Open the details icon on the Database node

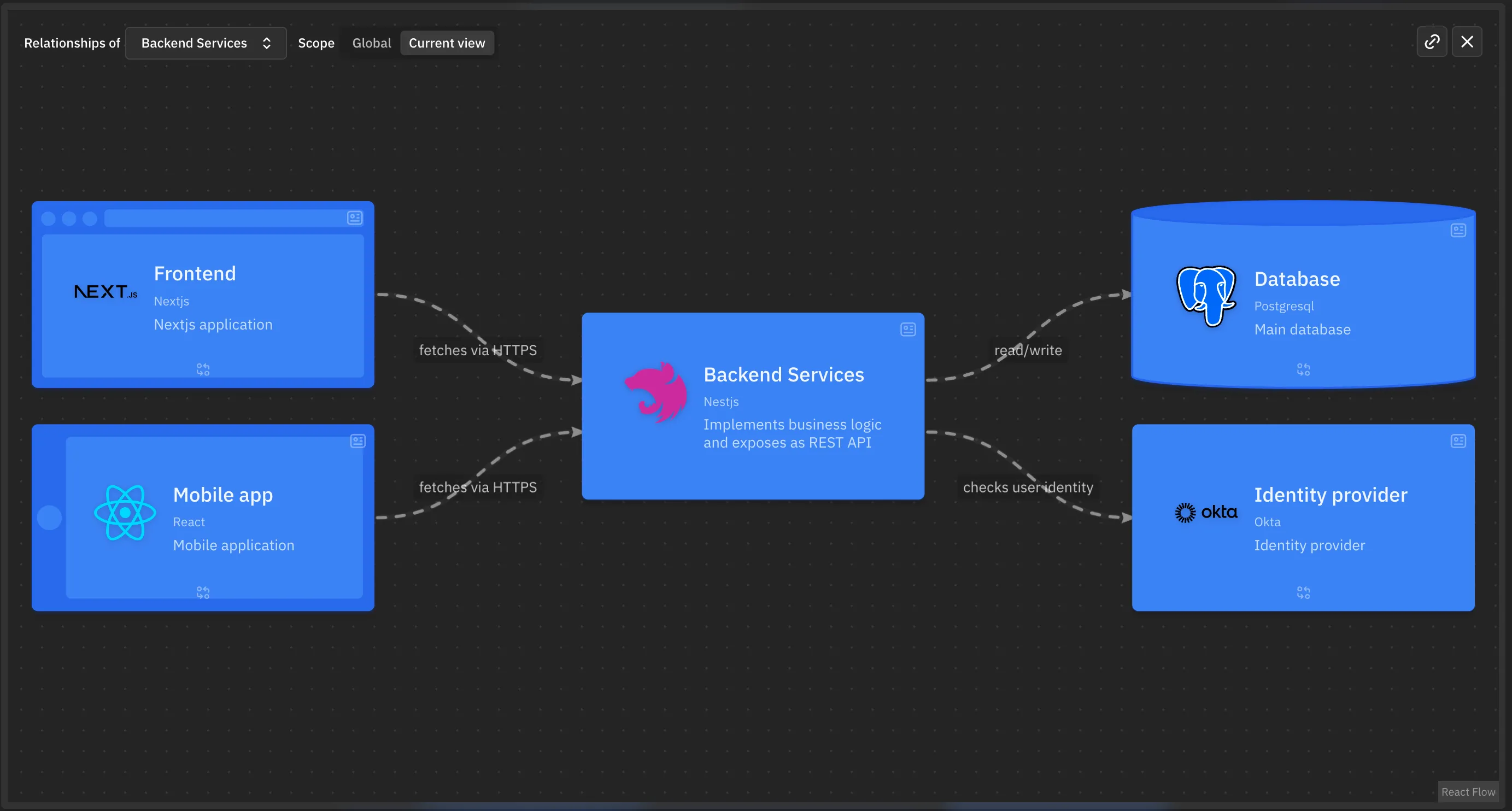pyautogui.click(x=1458, y=231)
